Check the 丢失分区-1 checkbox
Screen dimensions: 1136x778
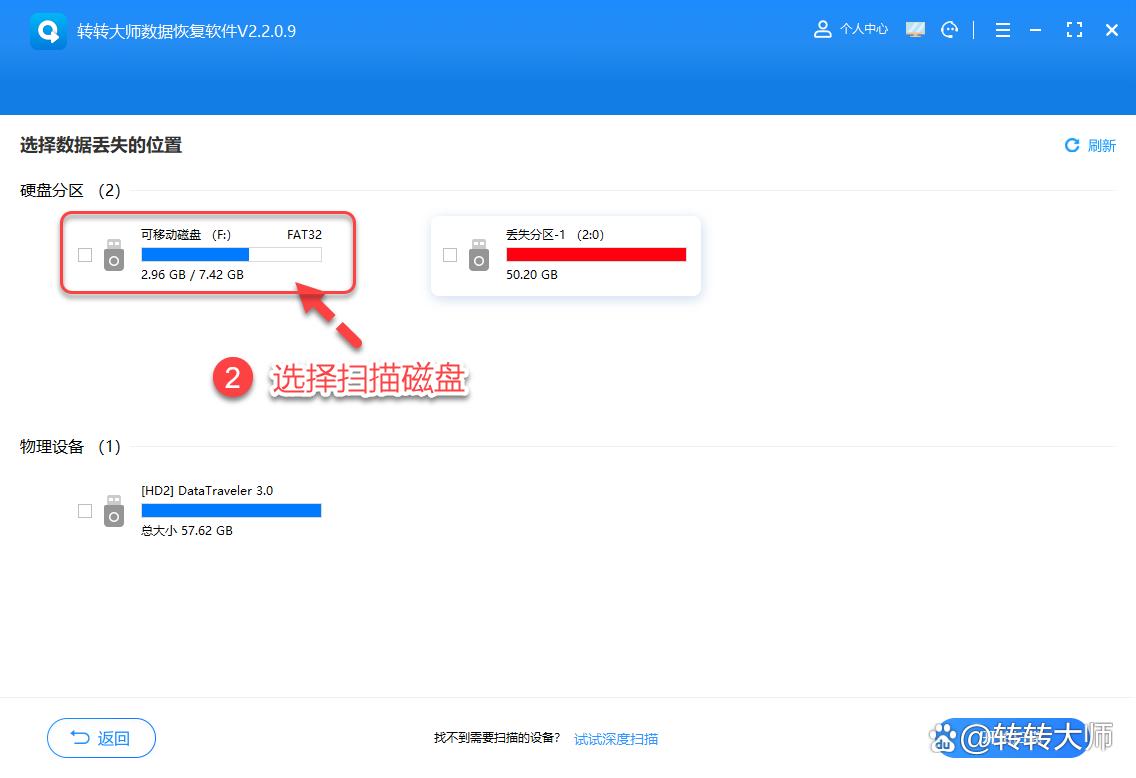click(x=450, y=255)
